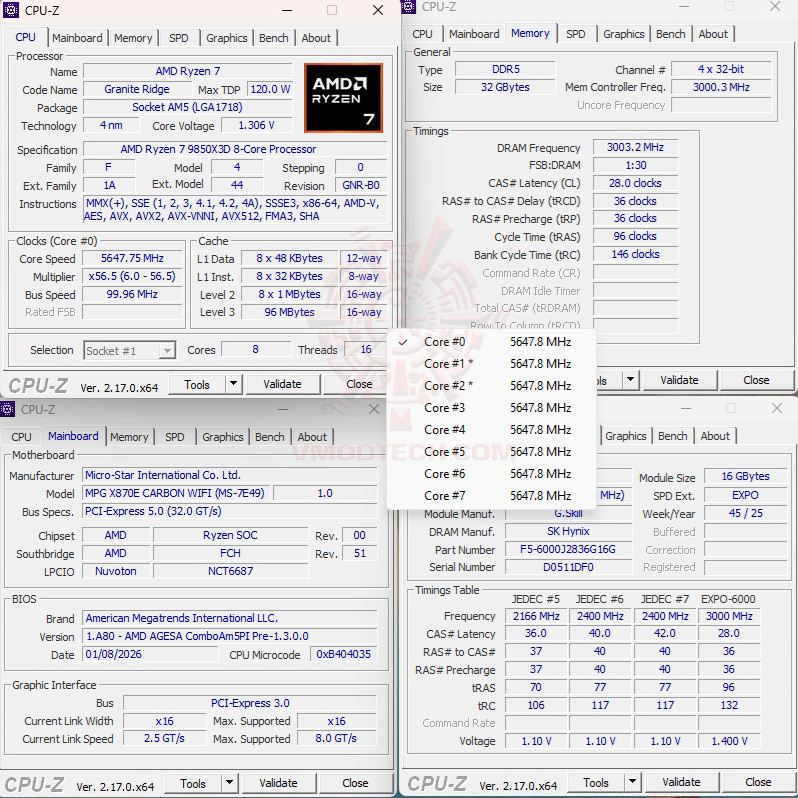This screenshot has height=798, width=798.
Task: Click Close button in the SPD window
Action: click(758, 782)
